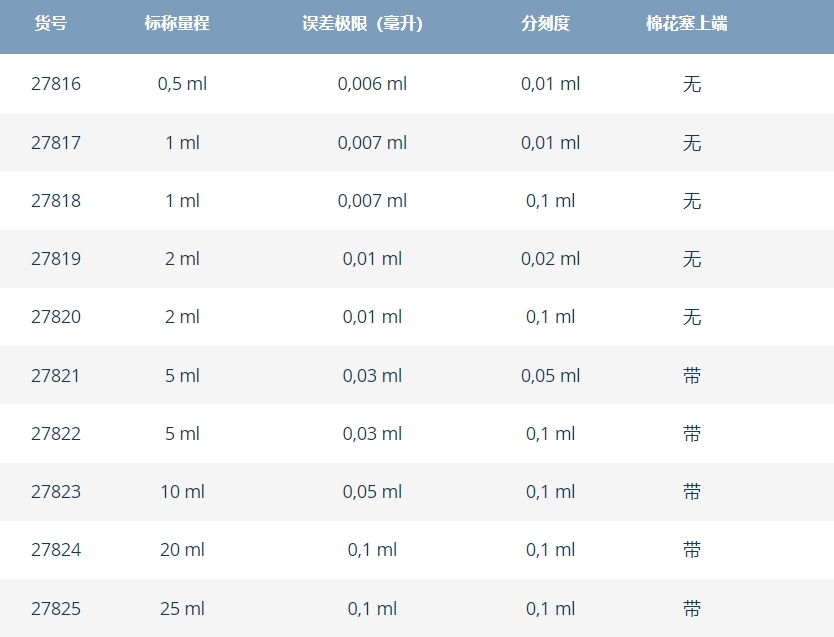
Task: Select item number 27818 row
Action: point(417,200)
